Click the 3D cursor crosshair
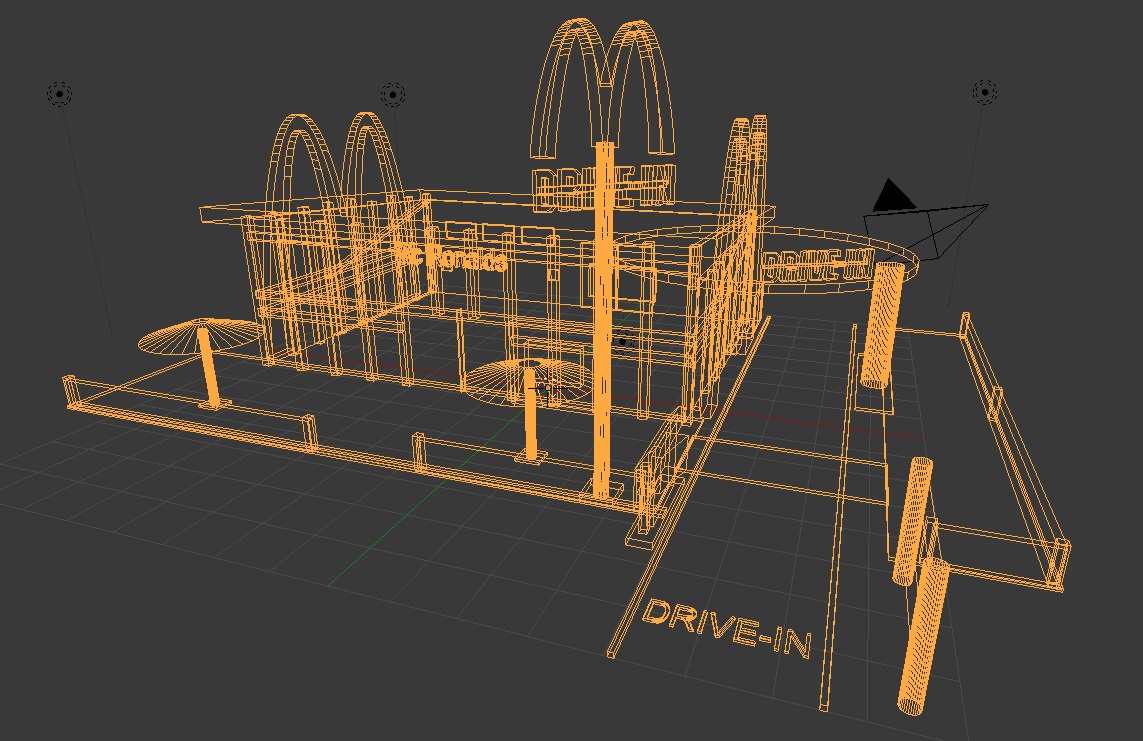Screen dimensions: 1143x741 [545, 388]
